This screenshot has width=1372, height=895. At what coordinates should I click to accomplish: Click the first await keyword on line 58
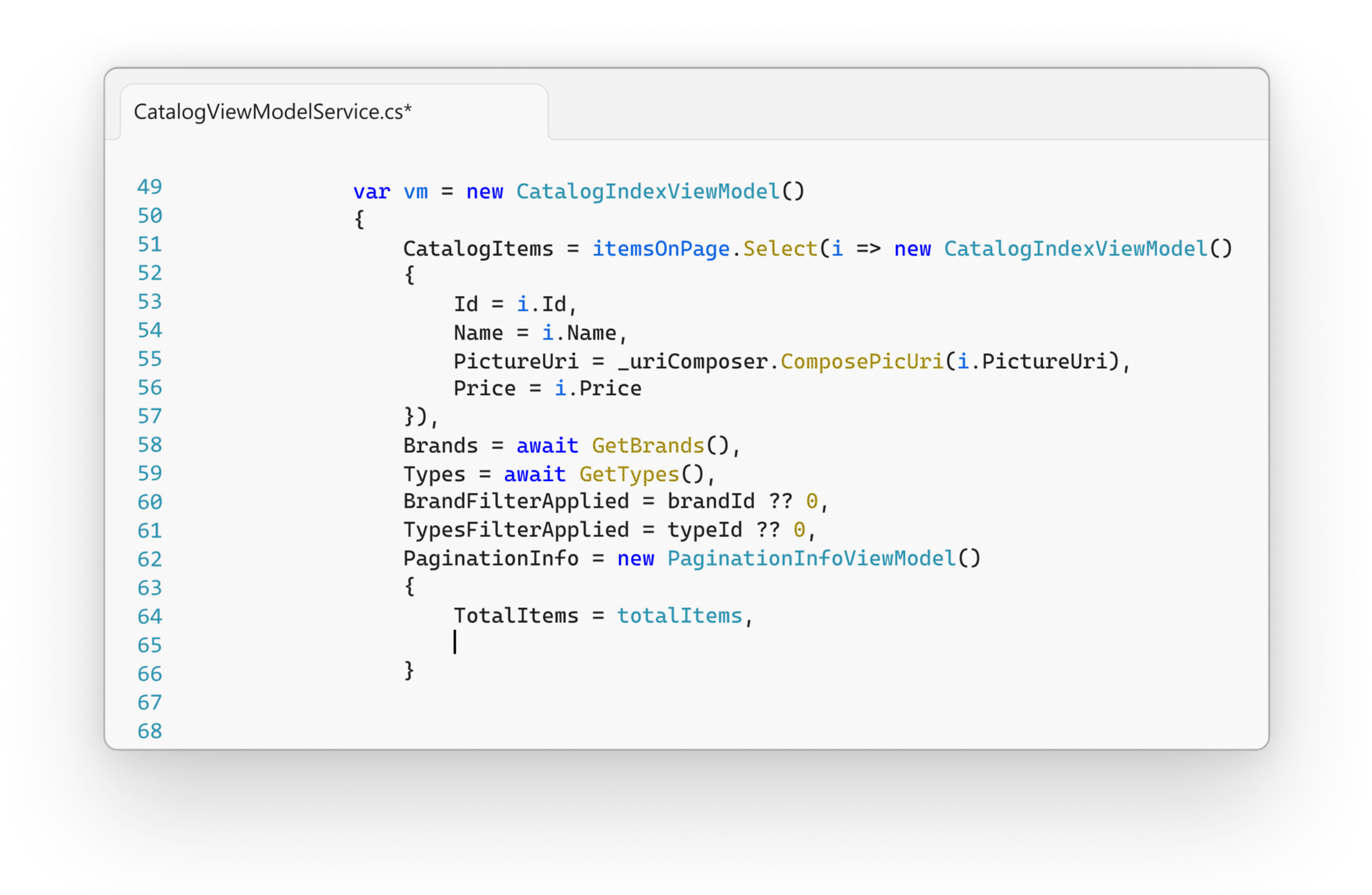(547, 446)
